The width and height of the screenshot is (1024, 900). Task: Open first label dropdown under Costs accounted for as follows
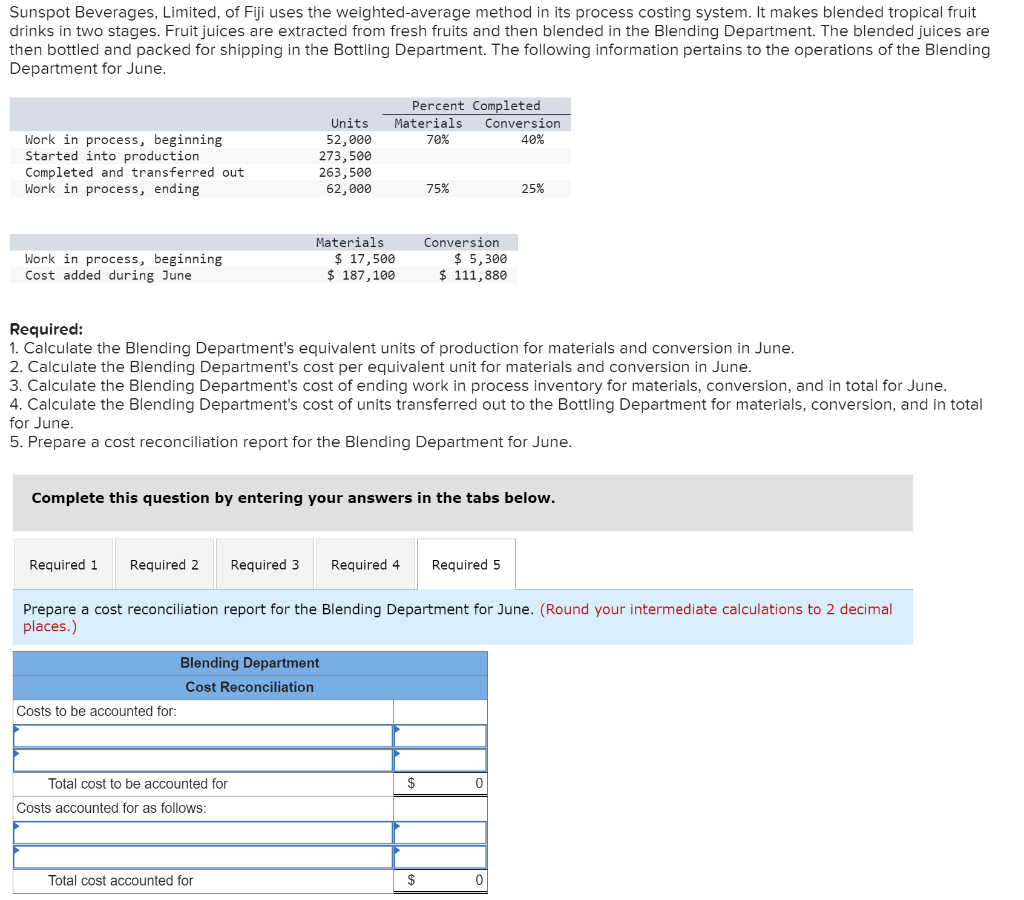[203, 833]
